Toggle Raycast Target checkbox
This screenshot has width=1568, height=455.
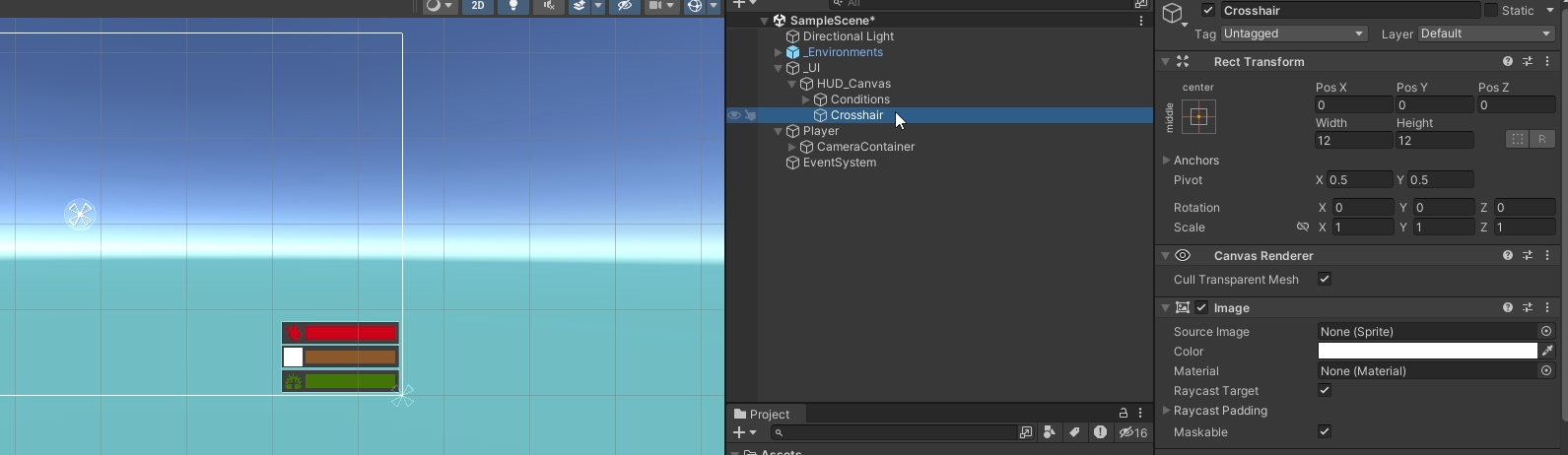pos(1325,391)
